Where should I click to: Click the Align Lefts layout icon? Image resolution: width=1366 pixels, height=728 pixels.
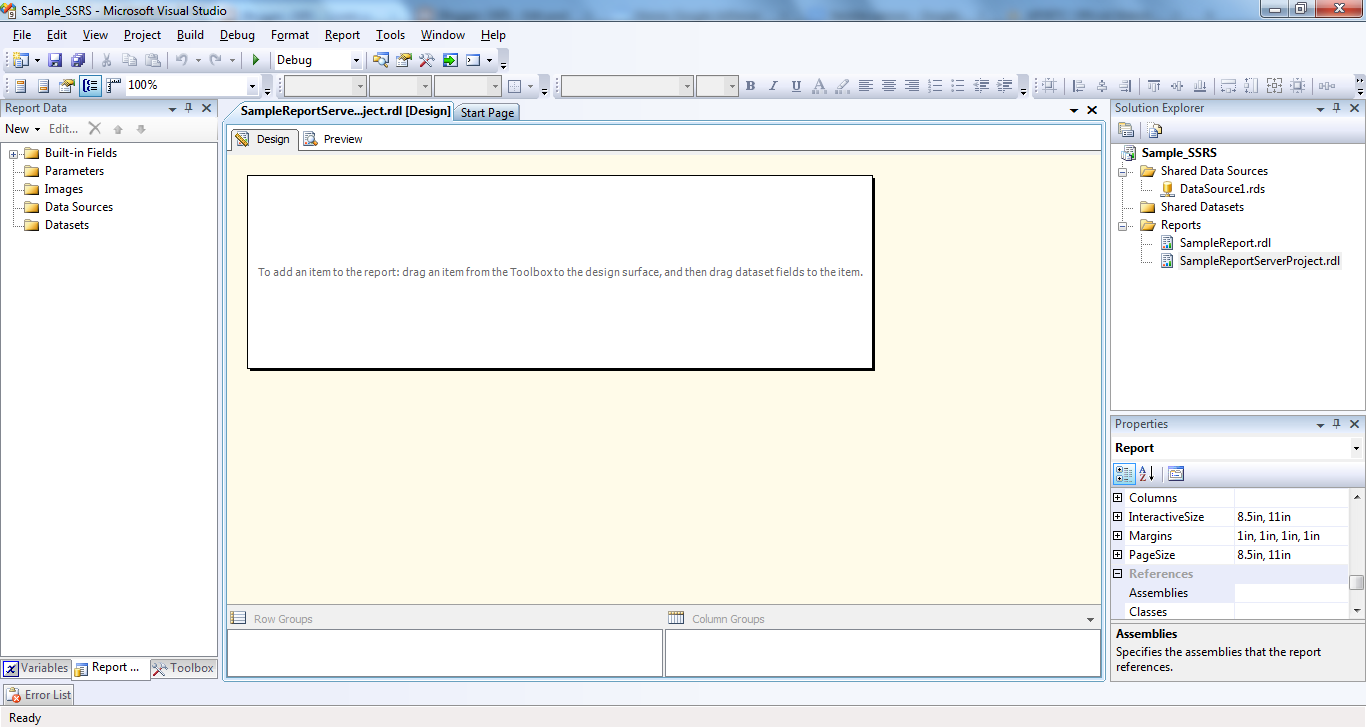(x=1080, y=85)
